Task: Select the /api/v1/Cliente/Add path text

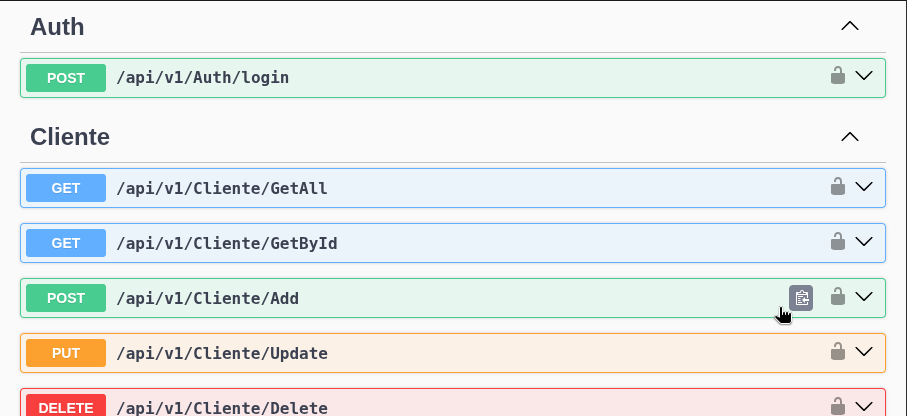Action: 208,298
